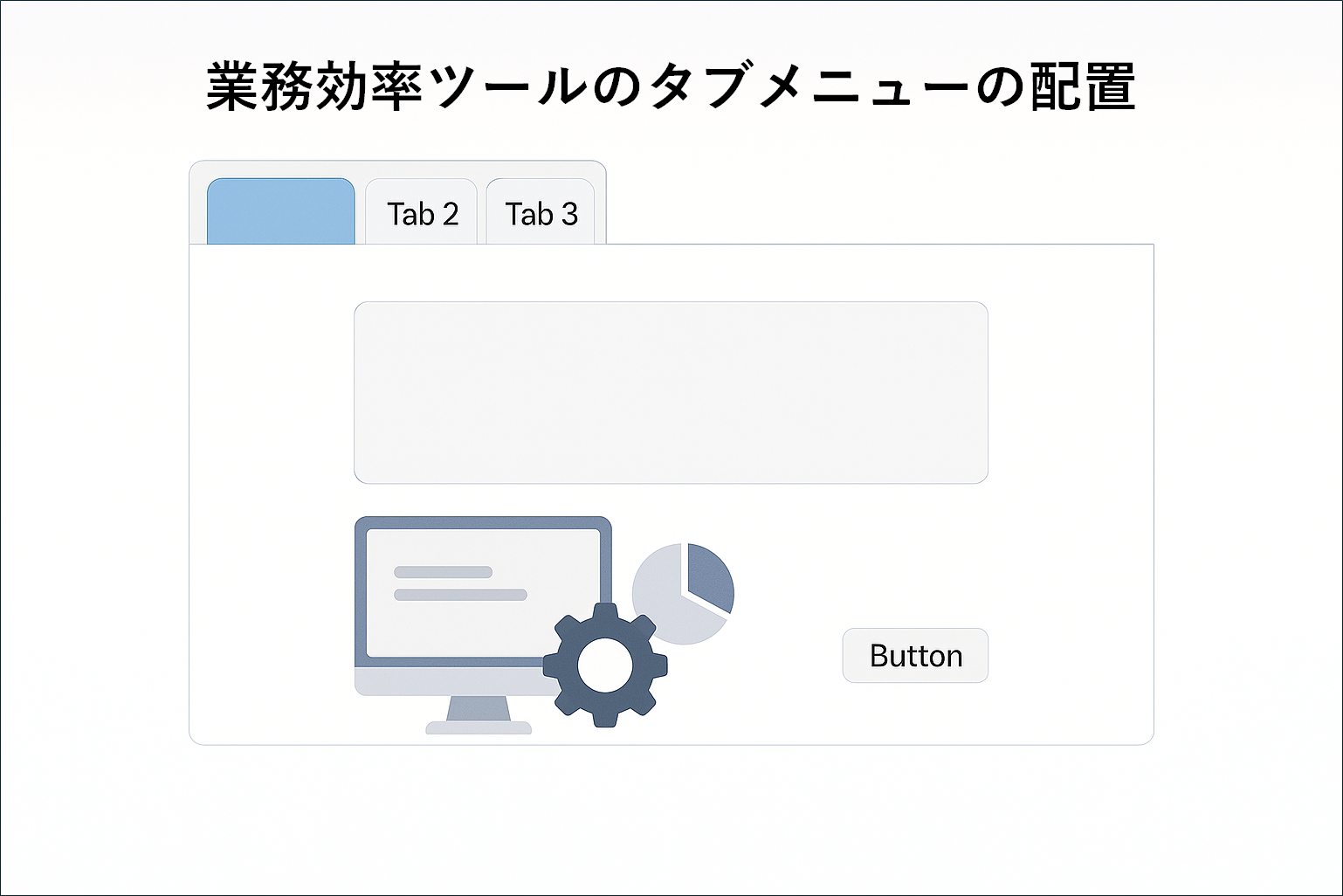This screenshot has height=896, width=1343.
Task: Click the short gray line on monitor screen
Action: click(x=443, y=572)
